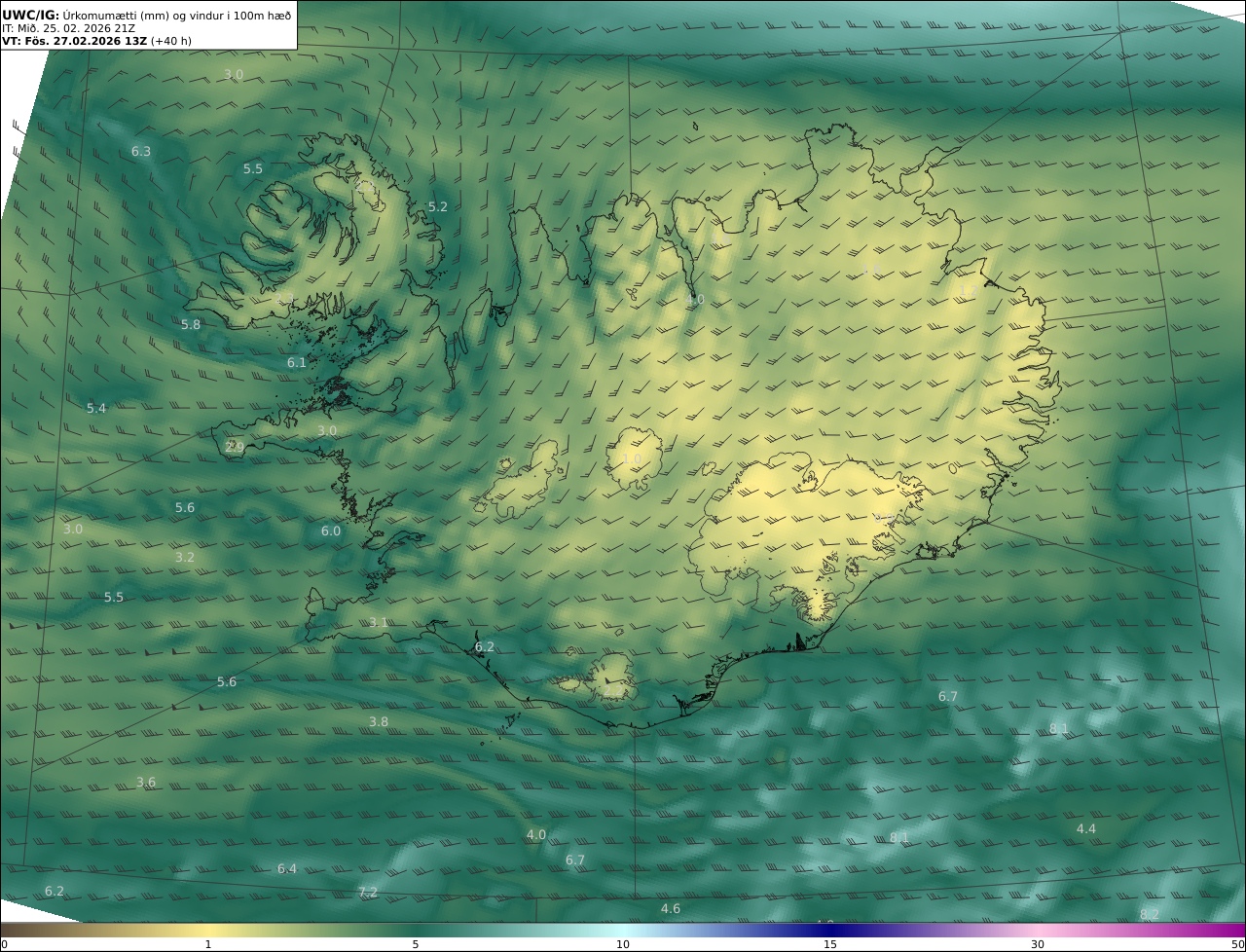Click the colorbar tick label 30
The width and height of the screenshot is (1246, 952).
[1038, 944]
